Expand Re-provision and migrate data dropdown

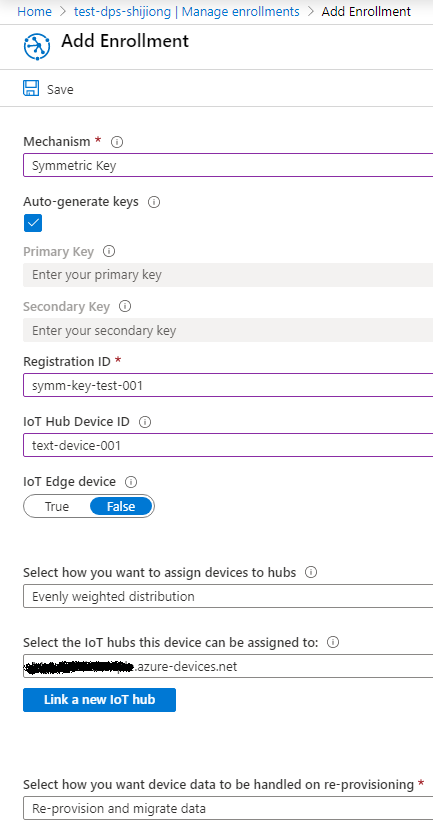[x=228, y=808]
